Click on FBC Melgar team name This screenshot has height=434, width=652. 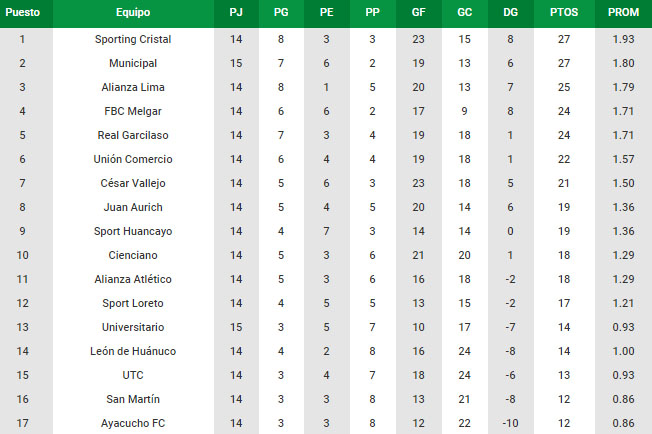(133, 111)
